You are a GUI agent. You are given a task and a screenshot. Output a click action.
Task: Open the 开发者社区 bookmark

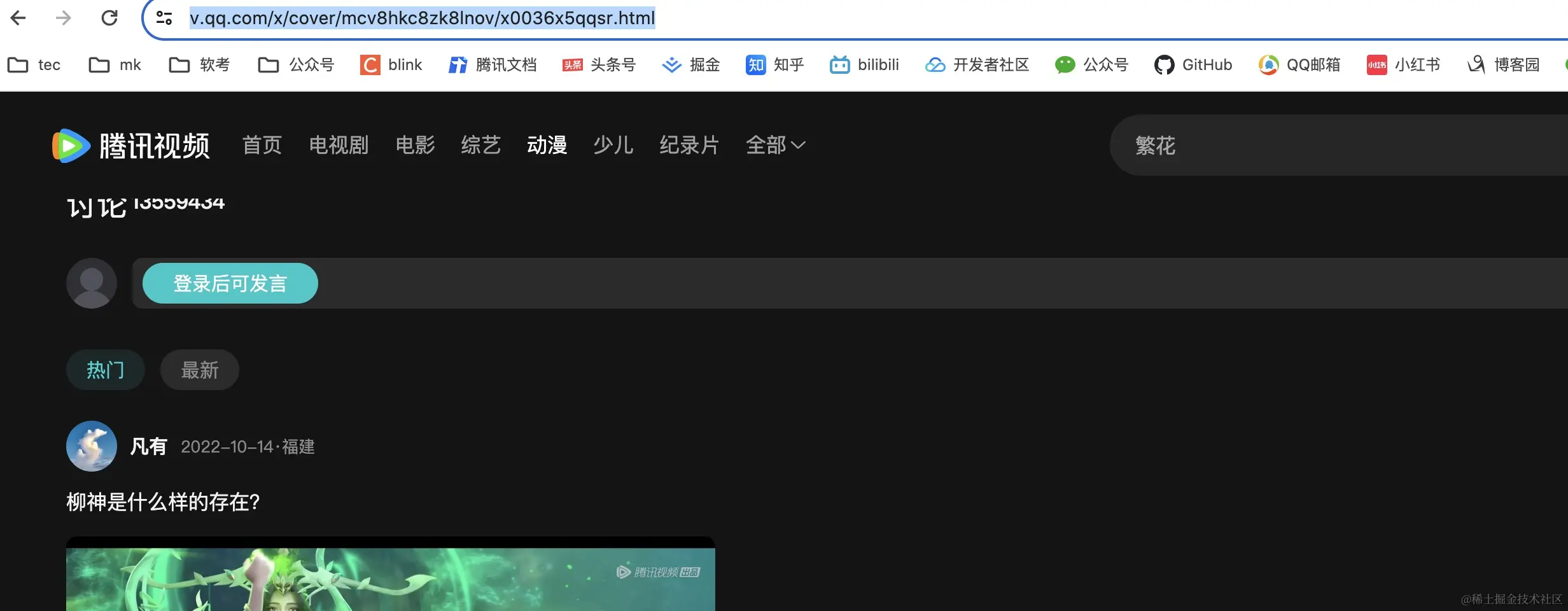click(x=977, y=65)
